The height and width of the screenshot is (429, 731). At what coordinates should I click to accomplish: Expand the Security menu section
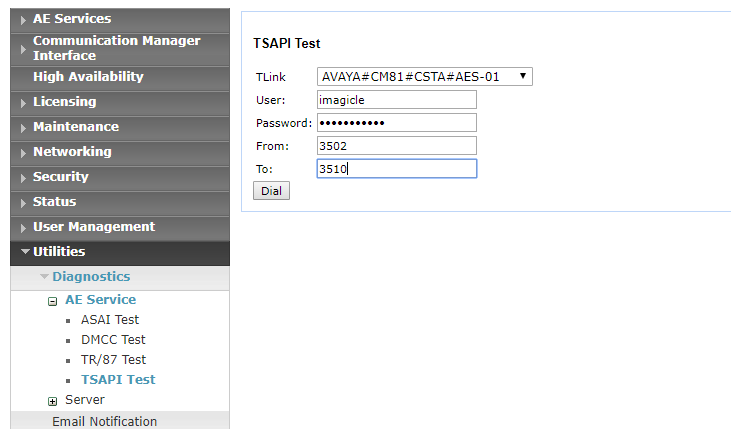tap(60, 177)
